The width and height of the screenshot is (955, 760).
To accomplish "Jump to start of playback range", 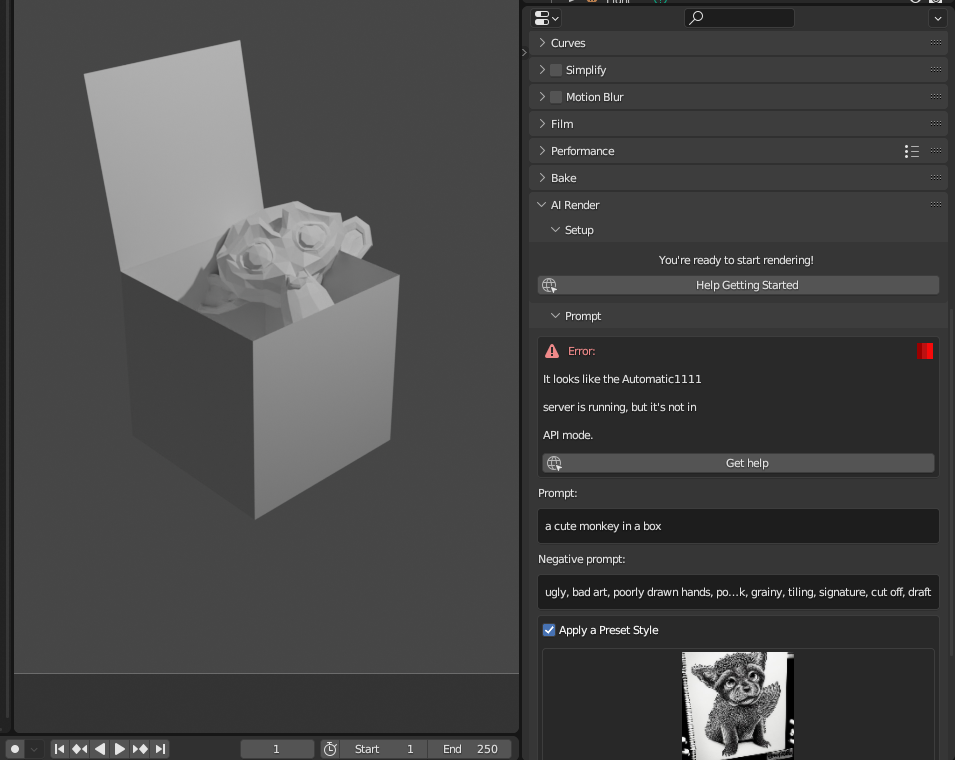I will [x=60, y=748].
